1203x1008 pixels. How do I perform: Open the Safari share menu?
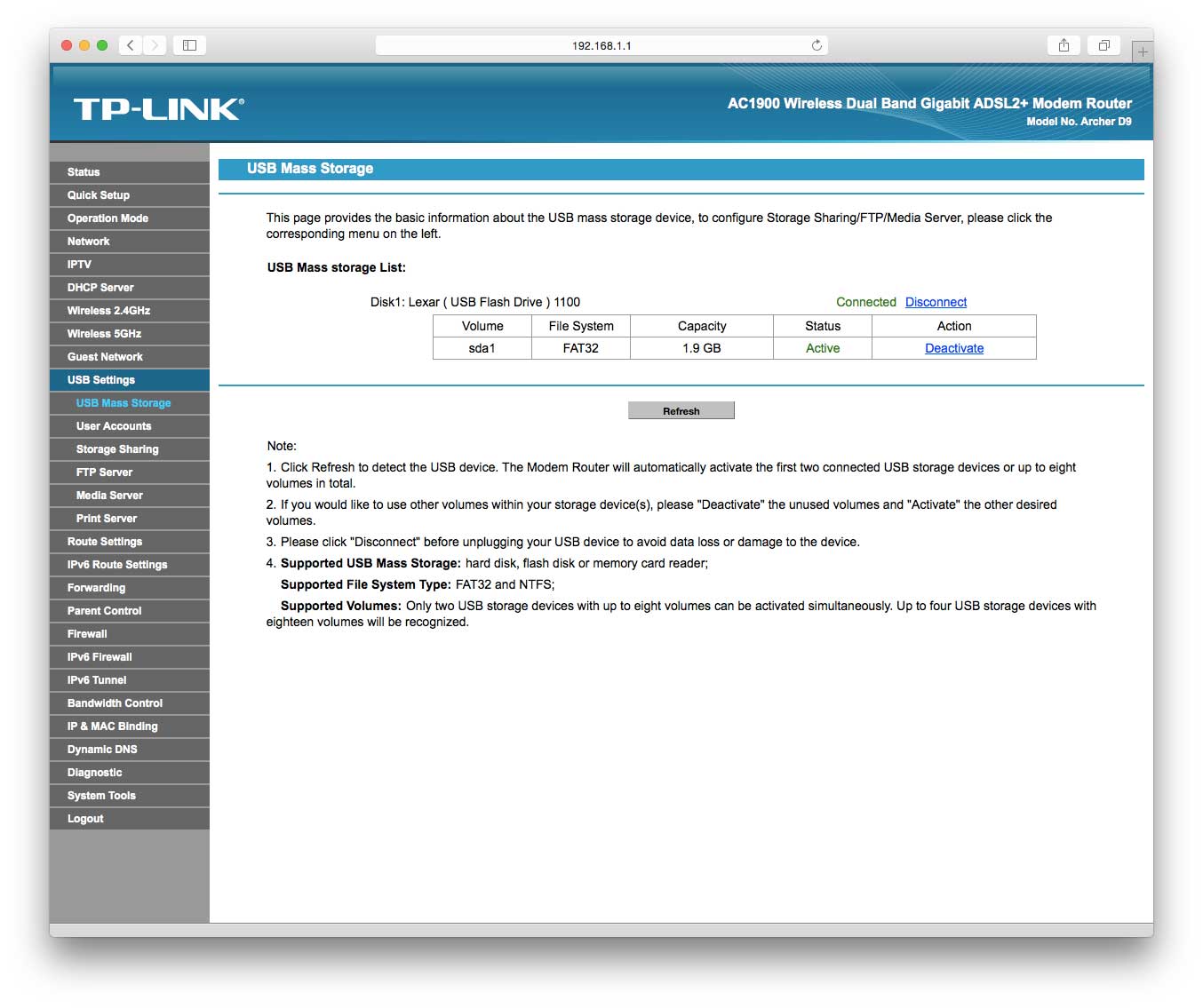(1064, 45)
